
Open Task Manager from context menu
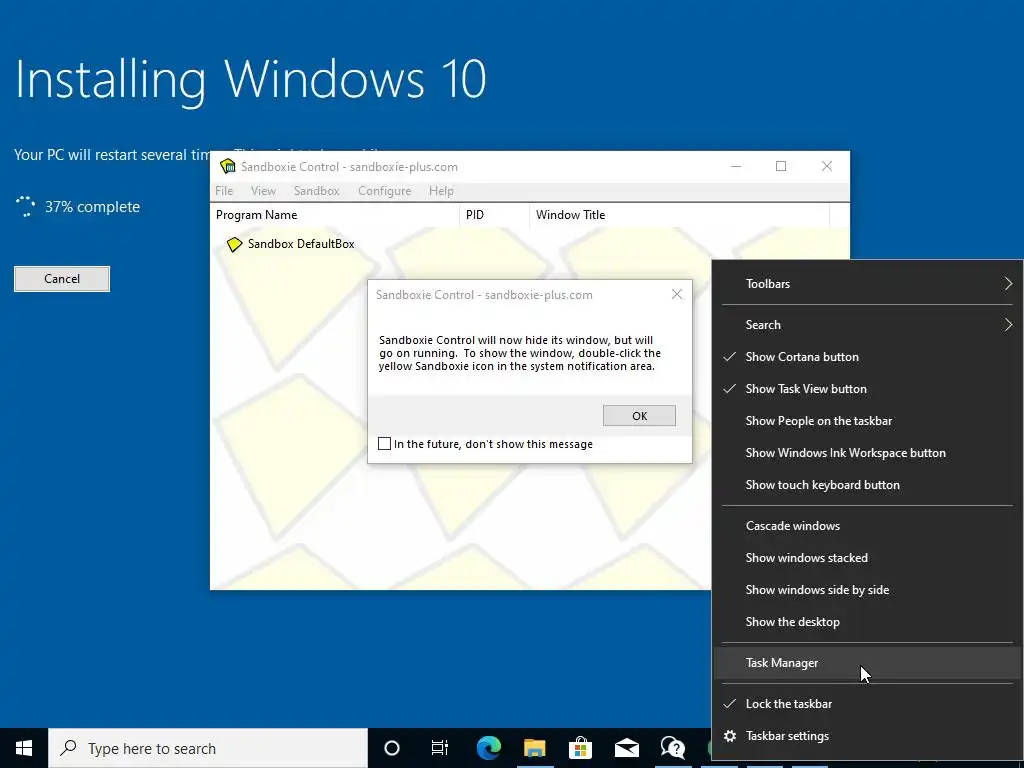[x=867, y=664]
